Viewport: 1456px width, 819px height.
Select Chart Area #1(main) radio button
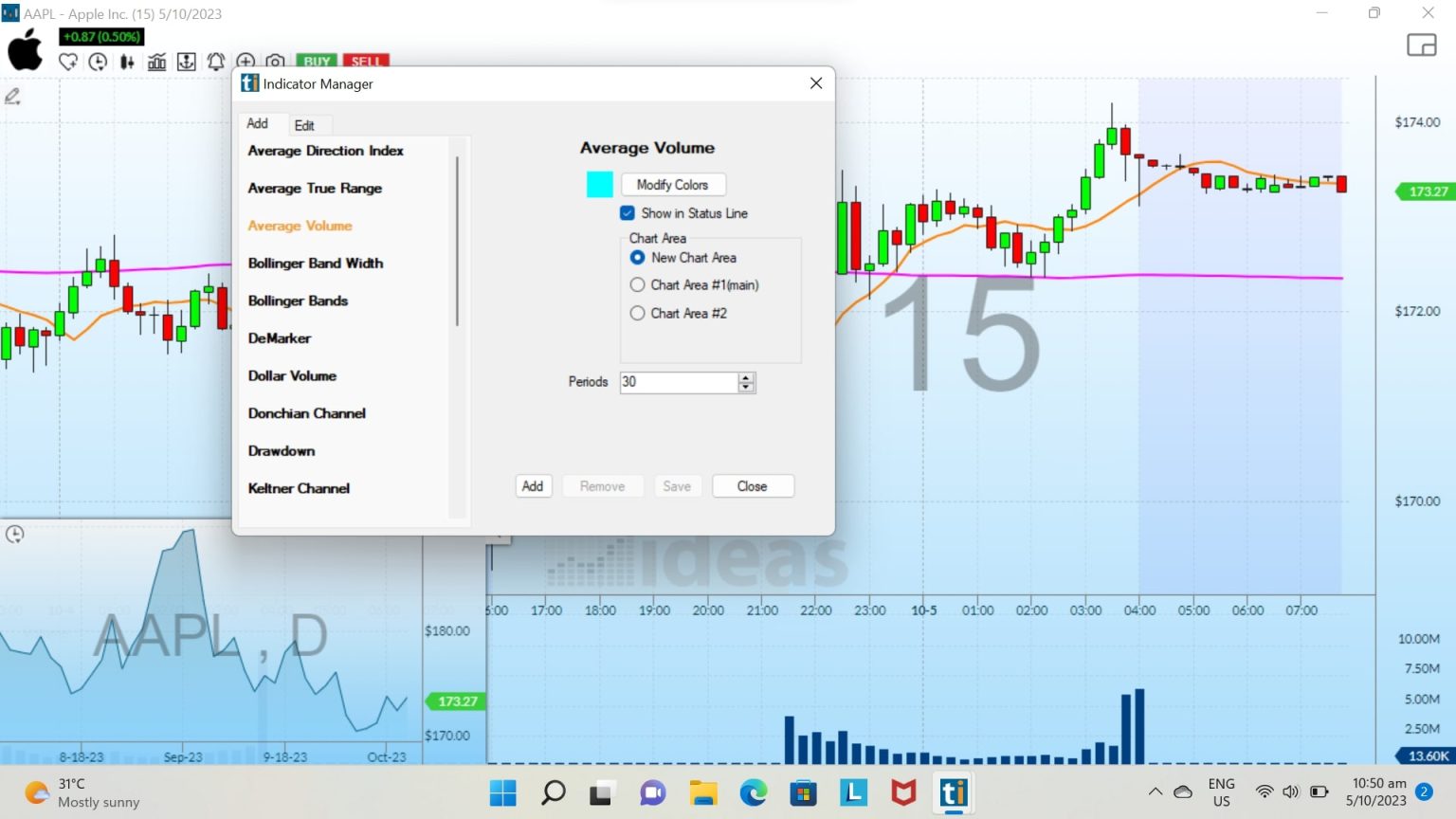point(637,284)
